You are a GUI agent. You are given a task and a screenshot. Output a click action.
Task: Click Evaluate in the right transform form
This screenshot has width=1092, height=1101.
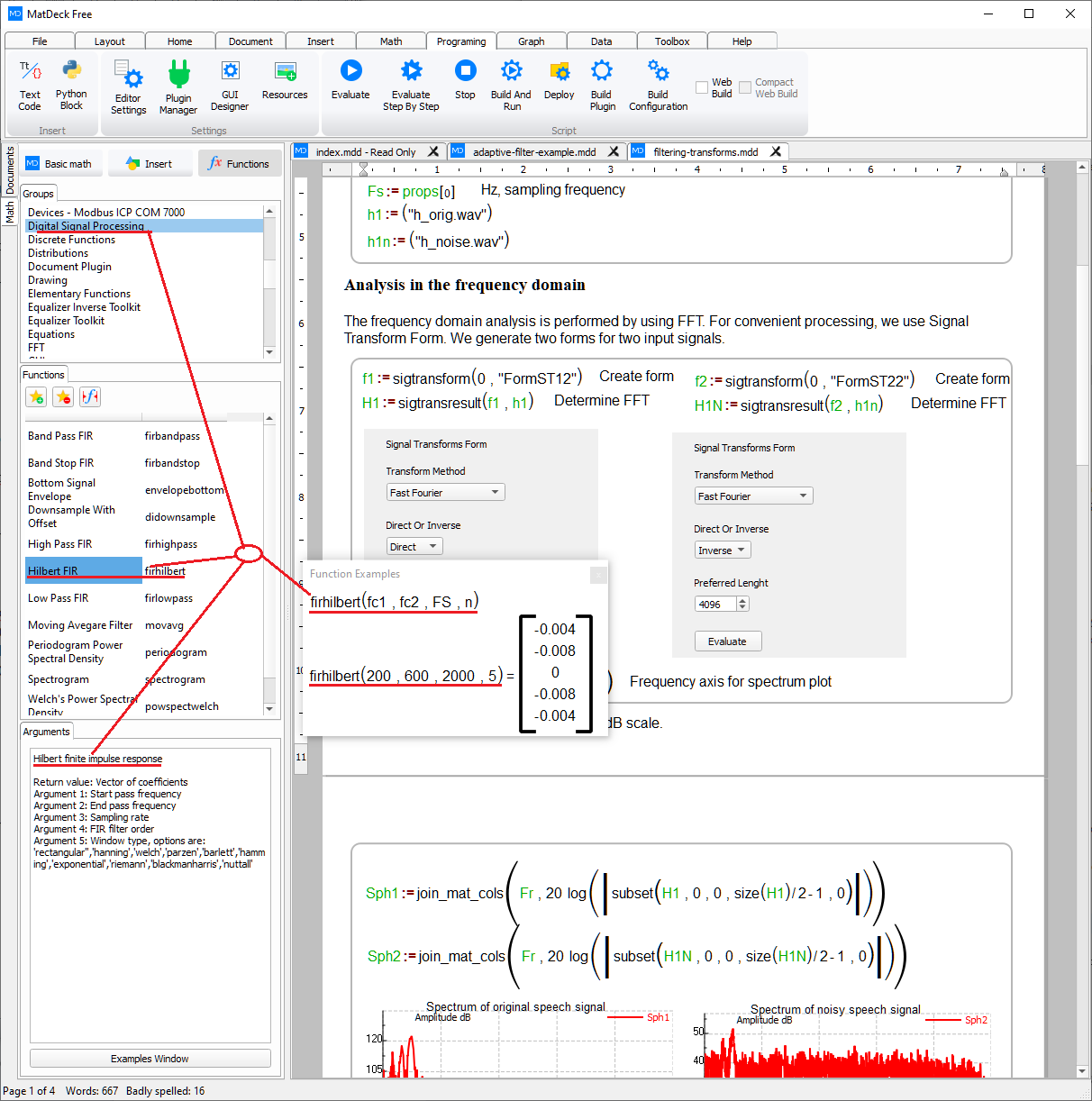tap(727, 641)
